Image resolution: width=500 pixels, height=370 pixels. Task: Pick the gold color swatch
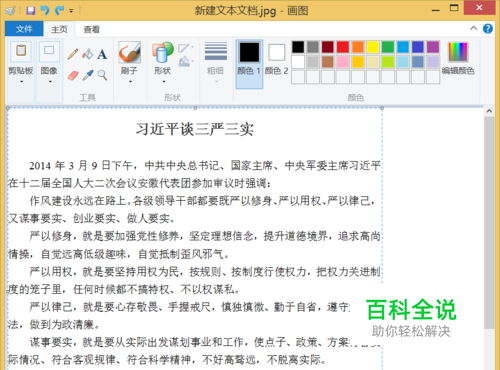(x=358, y=62)
